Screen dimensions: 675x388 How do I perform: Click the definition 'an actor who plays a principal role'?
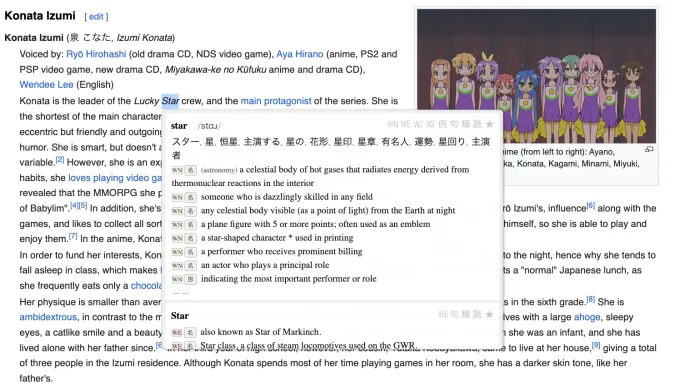coord(265,265)
